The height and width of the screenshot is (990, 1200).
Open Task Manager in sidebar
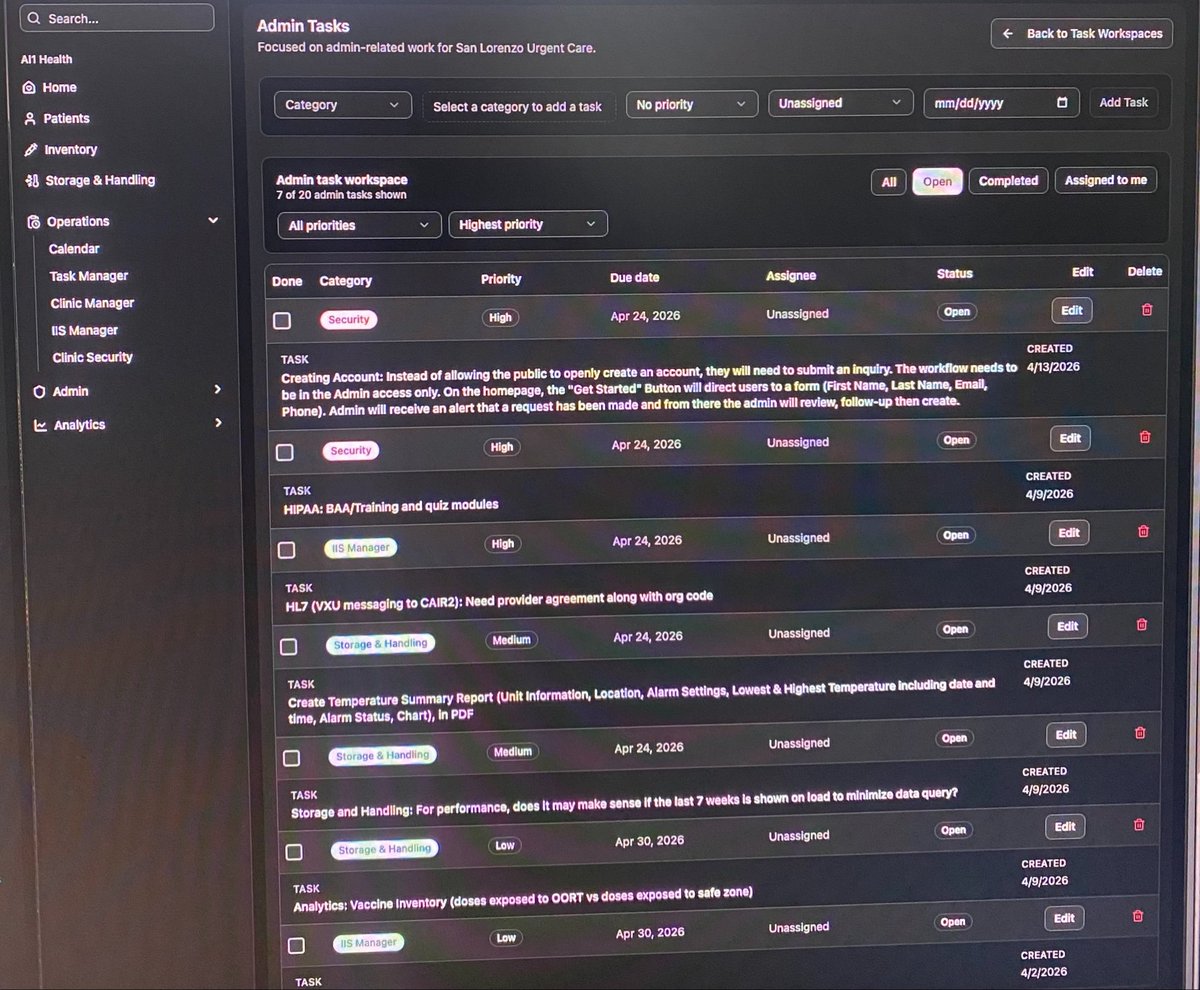(89, 276)
